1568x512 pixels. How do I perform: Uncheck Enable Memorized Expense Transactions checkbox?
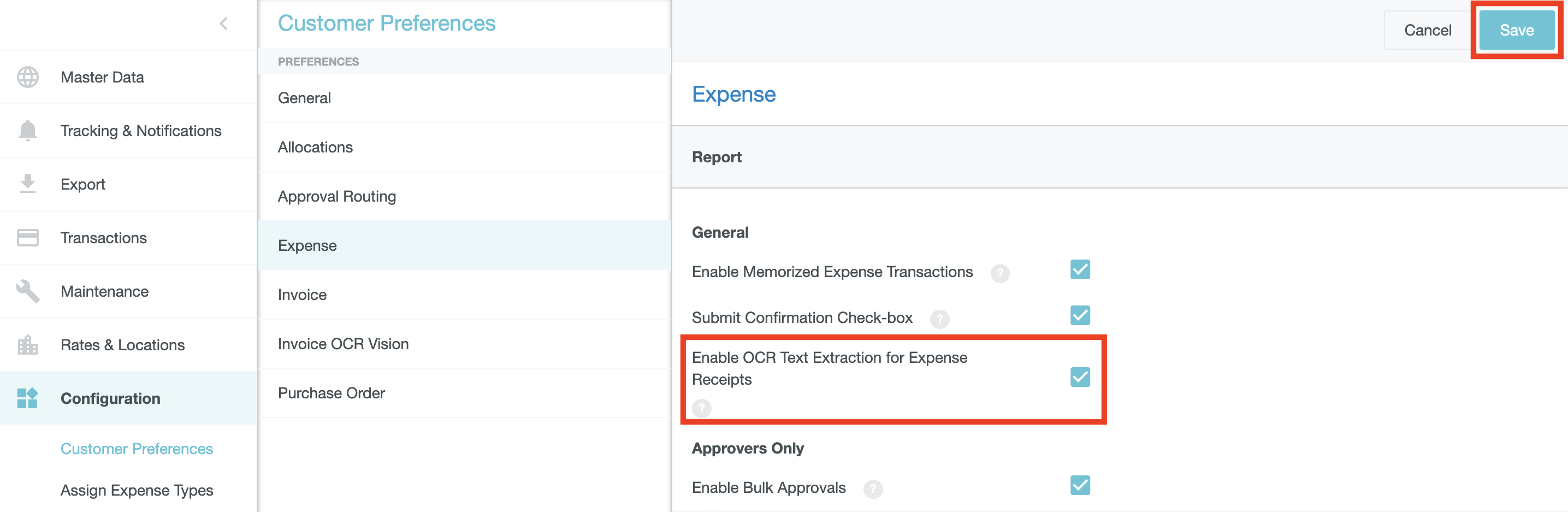tap(1080, 270)
